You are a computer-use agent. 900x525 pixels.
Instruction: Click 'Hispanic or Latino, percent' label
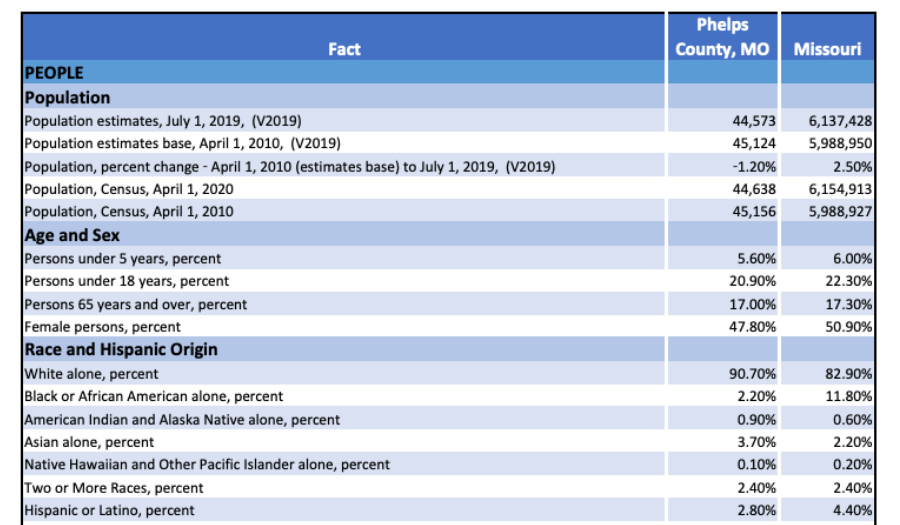click(110, 511)
